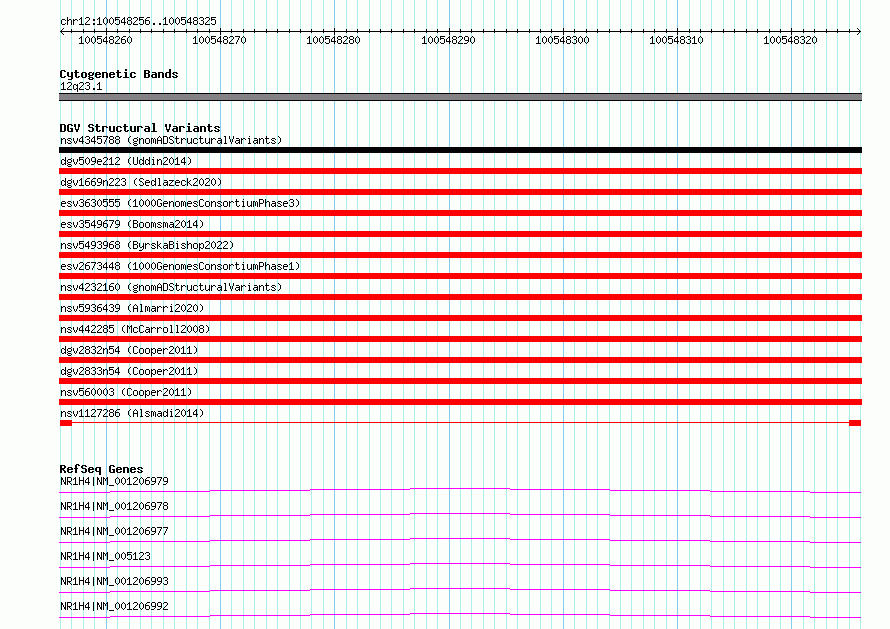Viewport: 890px width, 629px height.
Task: Click the magenta intron line of NM_001206992
Action: pos(460,614)
